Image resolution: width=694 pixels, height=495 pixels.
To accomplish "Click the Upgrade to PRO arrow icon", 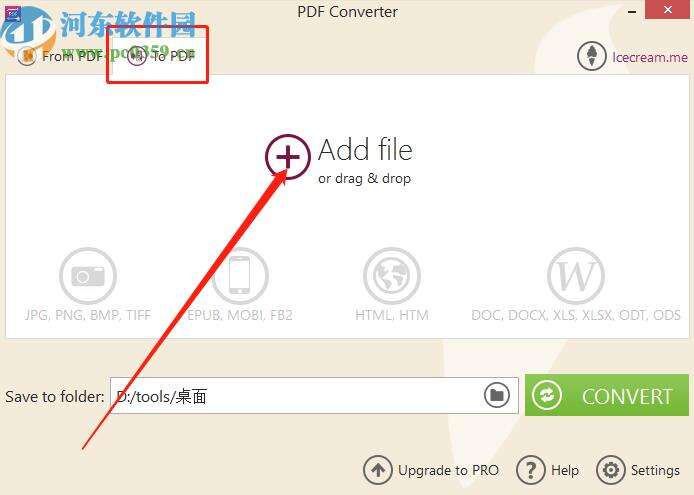I will pos(378,470).
